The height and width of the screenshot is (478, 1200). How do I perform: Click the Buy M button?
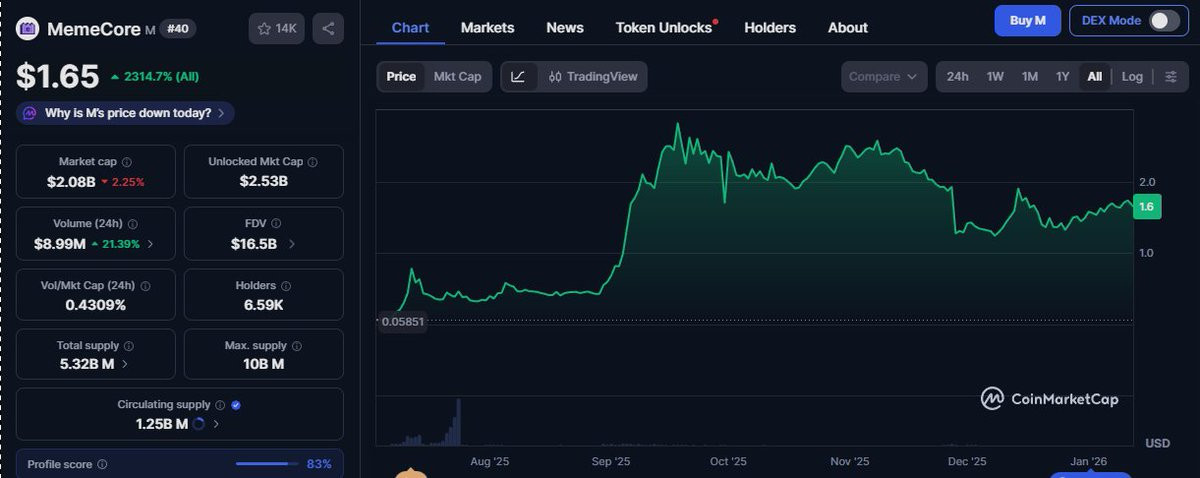point(1027,20)
